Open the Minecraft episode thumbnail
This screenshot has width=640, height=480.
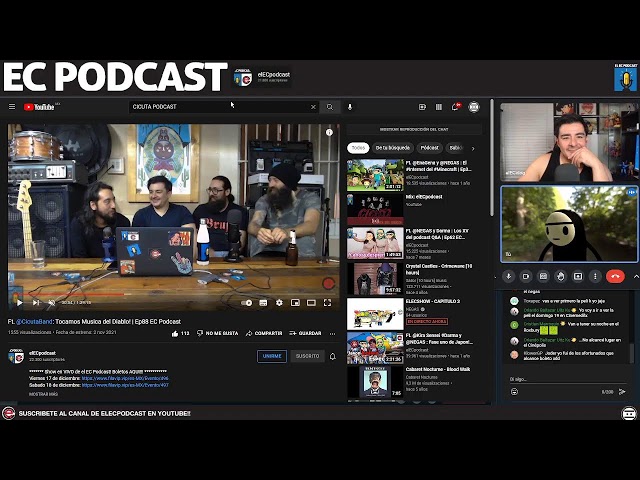coord(375,175)
